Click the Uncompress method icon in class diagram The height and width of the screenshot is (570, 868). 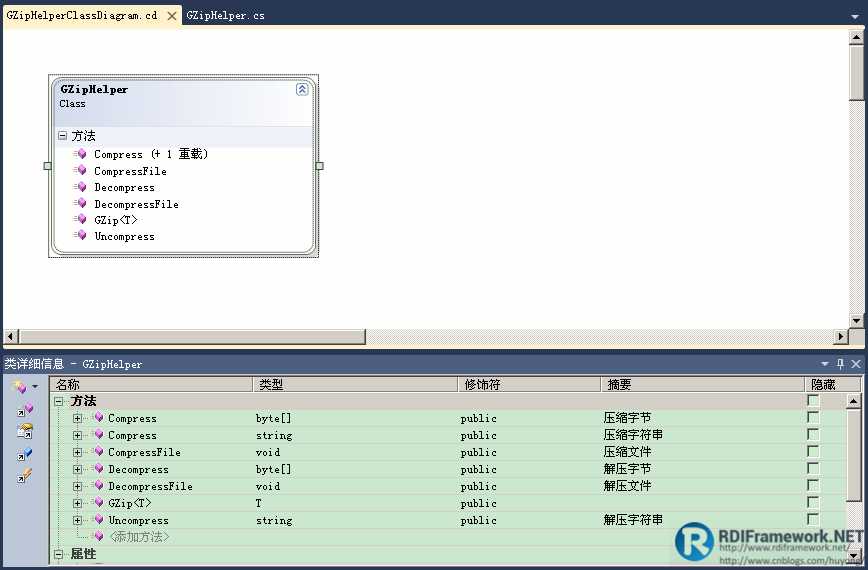click(x=80, y=235)
